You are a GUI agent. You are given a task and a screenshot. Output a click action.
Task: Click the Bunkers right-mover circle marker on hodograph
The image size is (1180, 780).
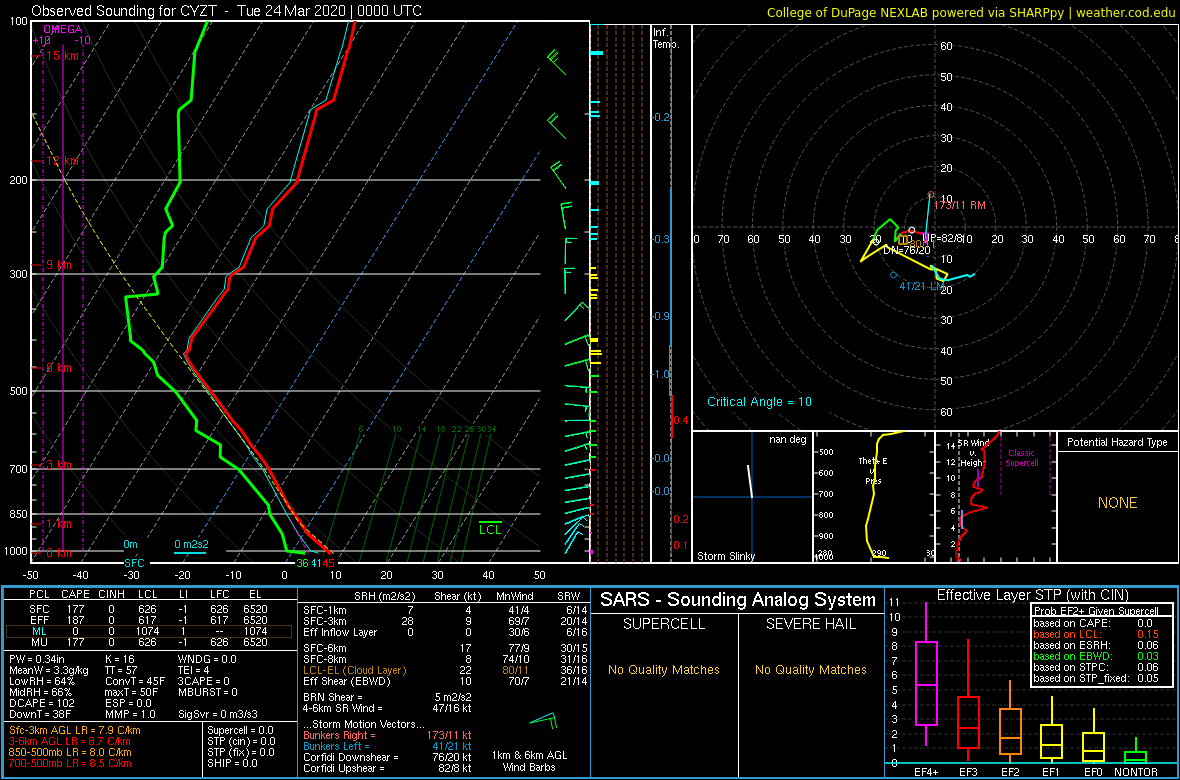[x=931, y=195]
